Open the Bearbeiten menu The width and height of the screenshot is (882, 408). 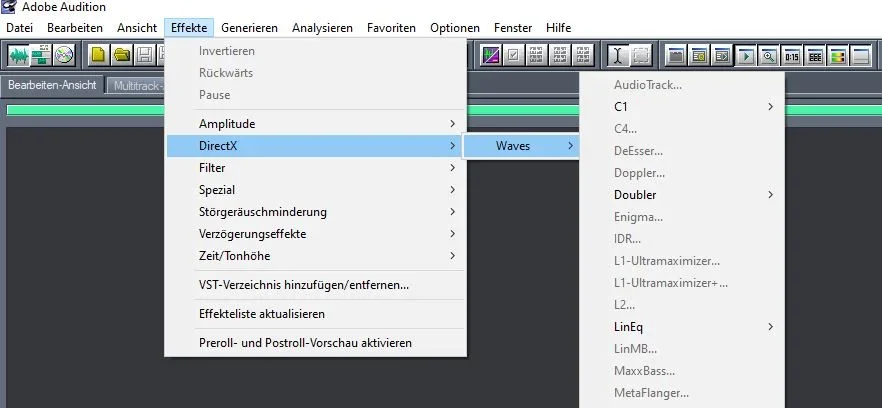(75, 28)
